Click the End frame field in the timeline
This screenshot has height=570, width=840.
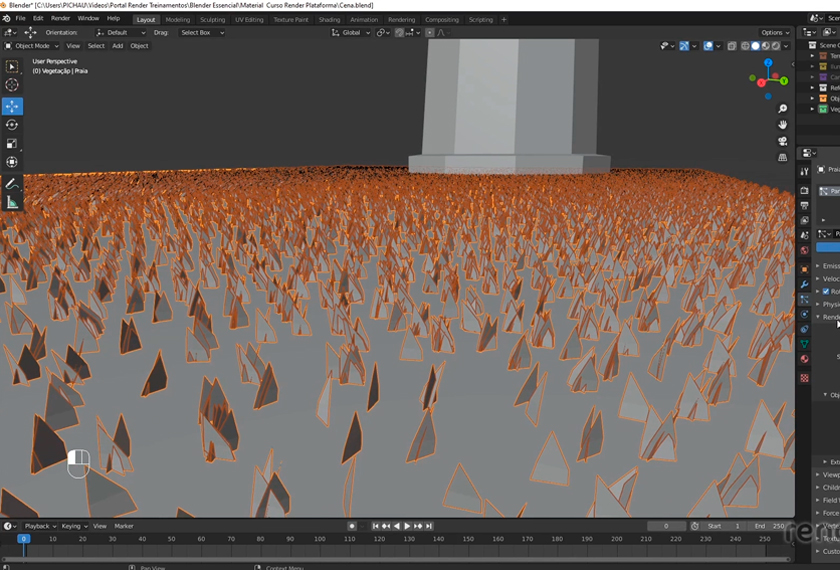pos(768,526)
